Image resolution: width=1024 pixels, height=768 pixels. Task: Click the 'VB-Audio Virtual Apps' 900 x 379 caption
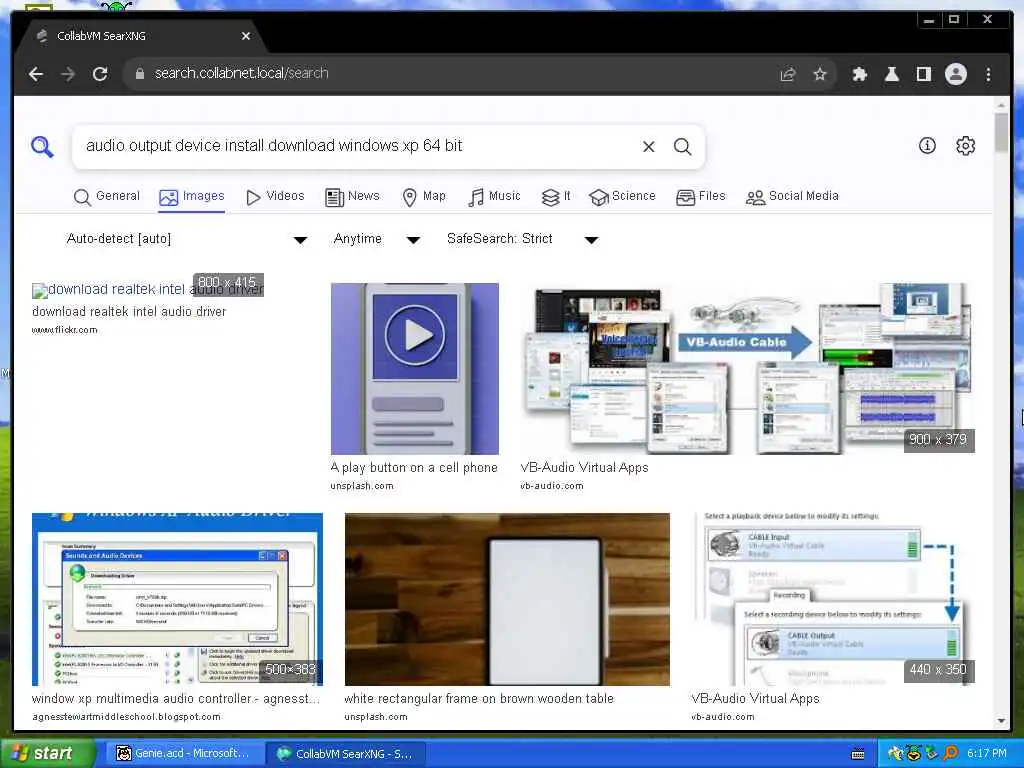pyautogui.click(x=584, y=468)
